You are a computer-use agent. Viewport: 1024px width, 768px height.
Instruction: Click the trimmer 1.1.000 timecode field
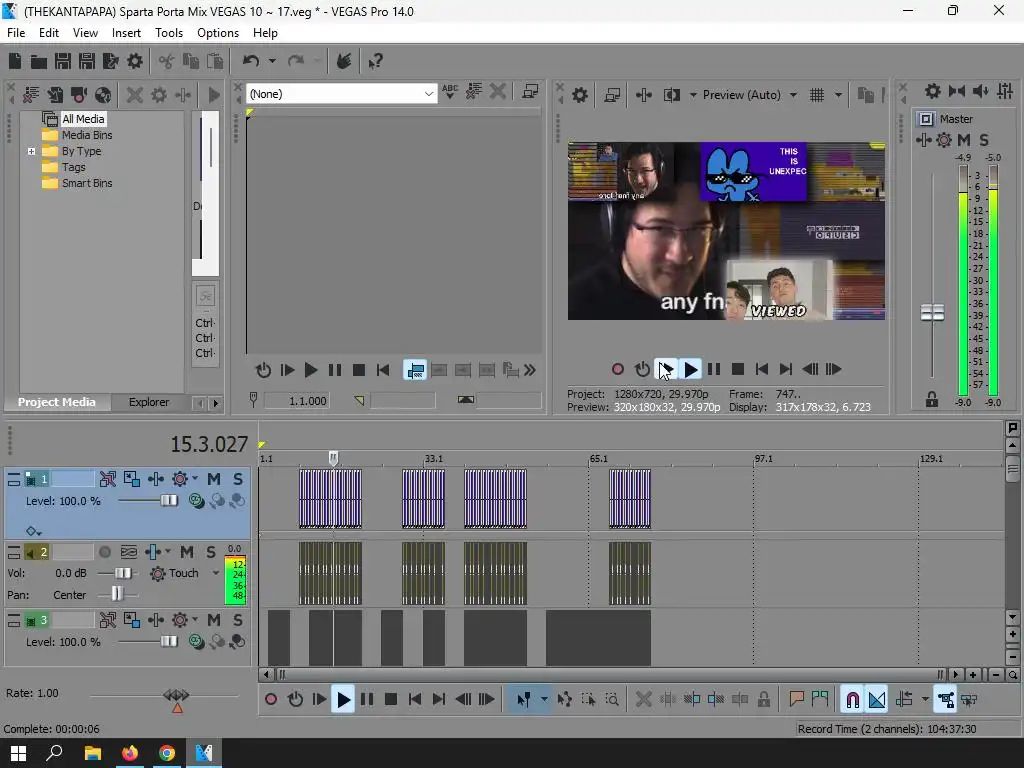[296, 401]
